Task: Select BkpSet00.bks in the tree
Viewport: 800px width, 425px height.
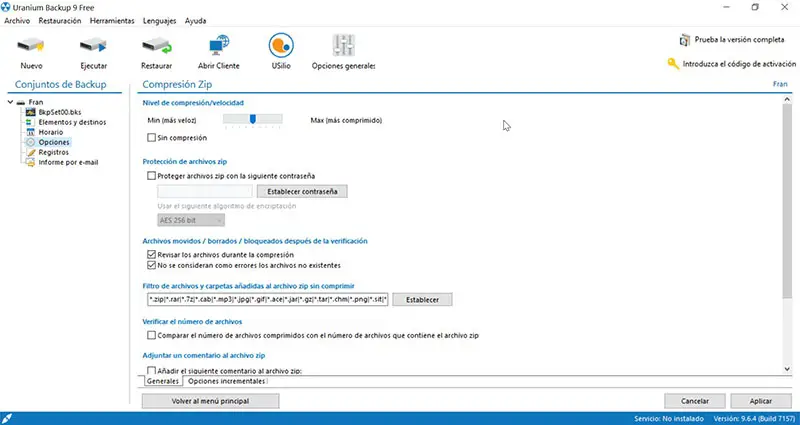Action: point(60,112)
